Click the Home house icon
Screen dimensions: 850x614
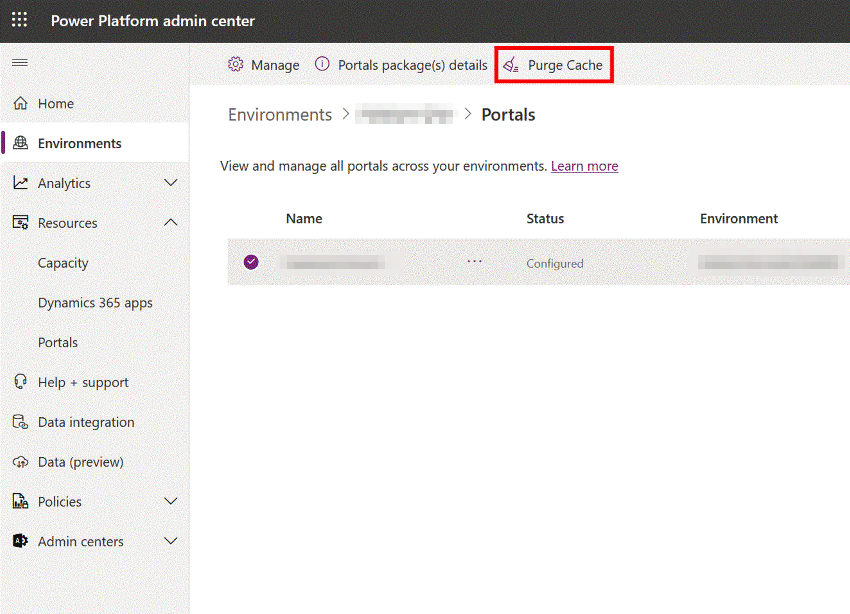pos(20,104)
